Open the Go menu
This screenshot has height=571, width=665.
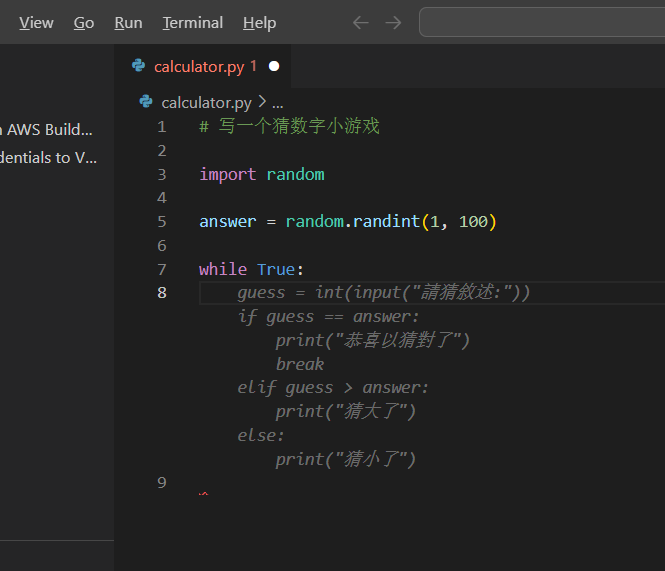tap(84, 22)
